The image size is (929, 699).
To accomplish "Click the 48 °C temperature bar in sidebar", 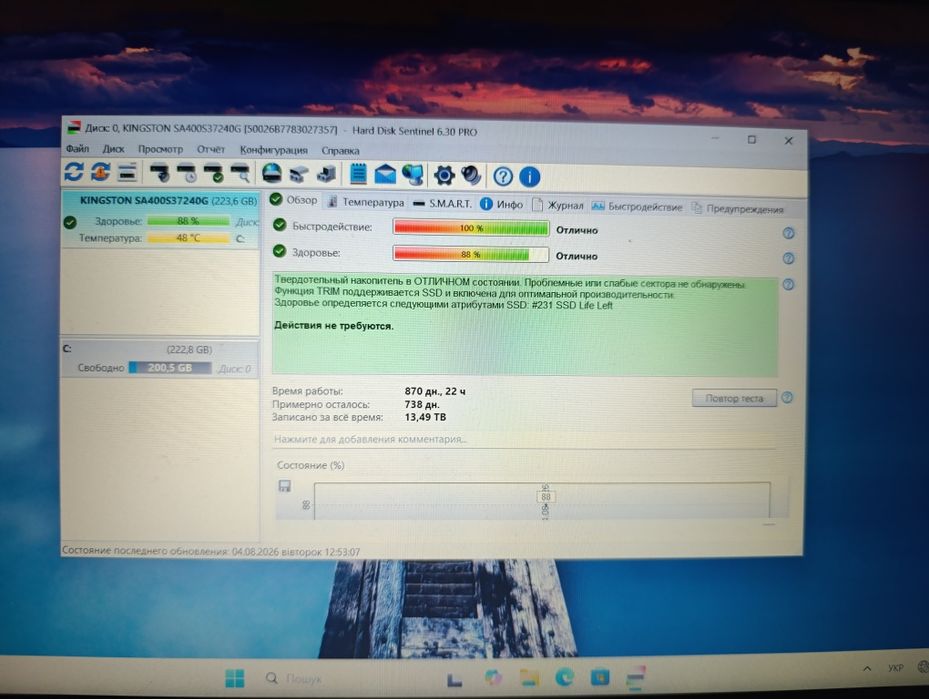I will (x=188, y=238).
